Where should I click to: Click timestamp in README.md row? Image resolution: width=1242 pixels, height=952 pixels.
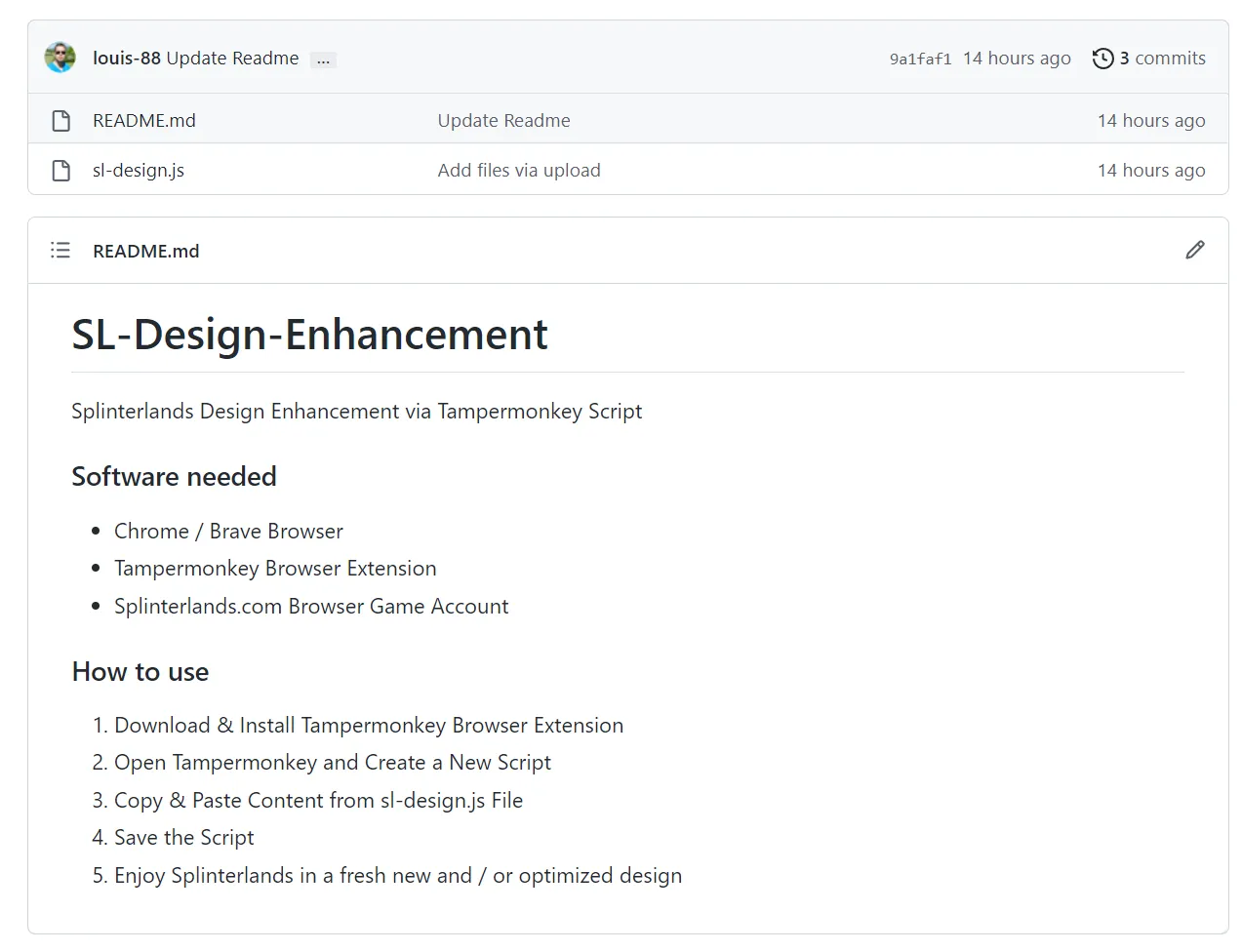pyautogui.click(x=1151, y=121)
